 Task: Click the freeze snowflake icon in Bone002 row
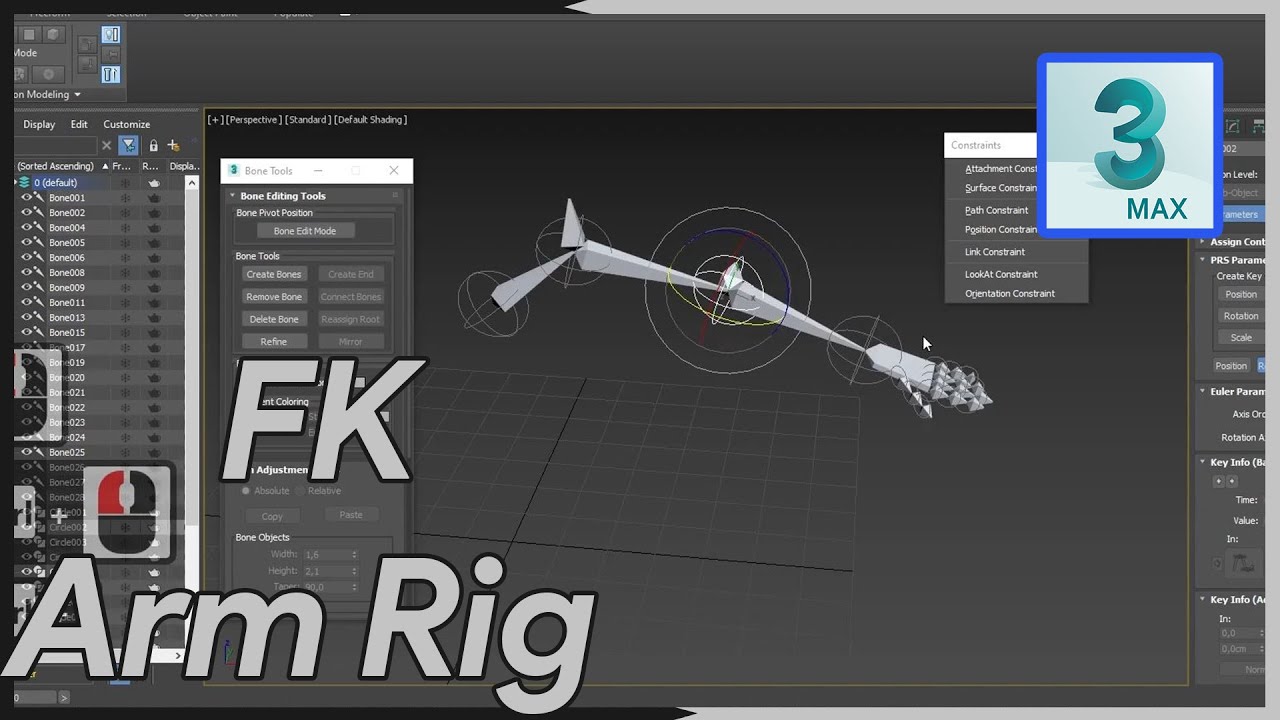click(124, 213)
